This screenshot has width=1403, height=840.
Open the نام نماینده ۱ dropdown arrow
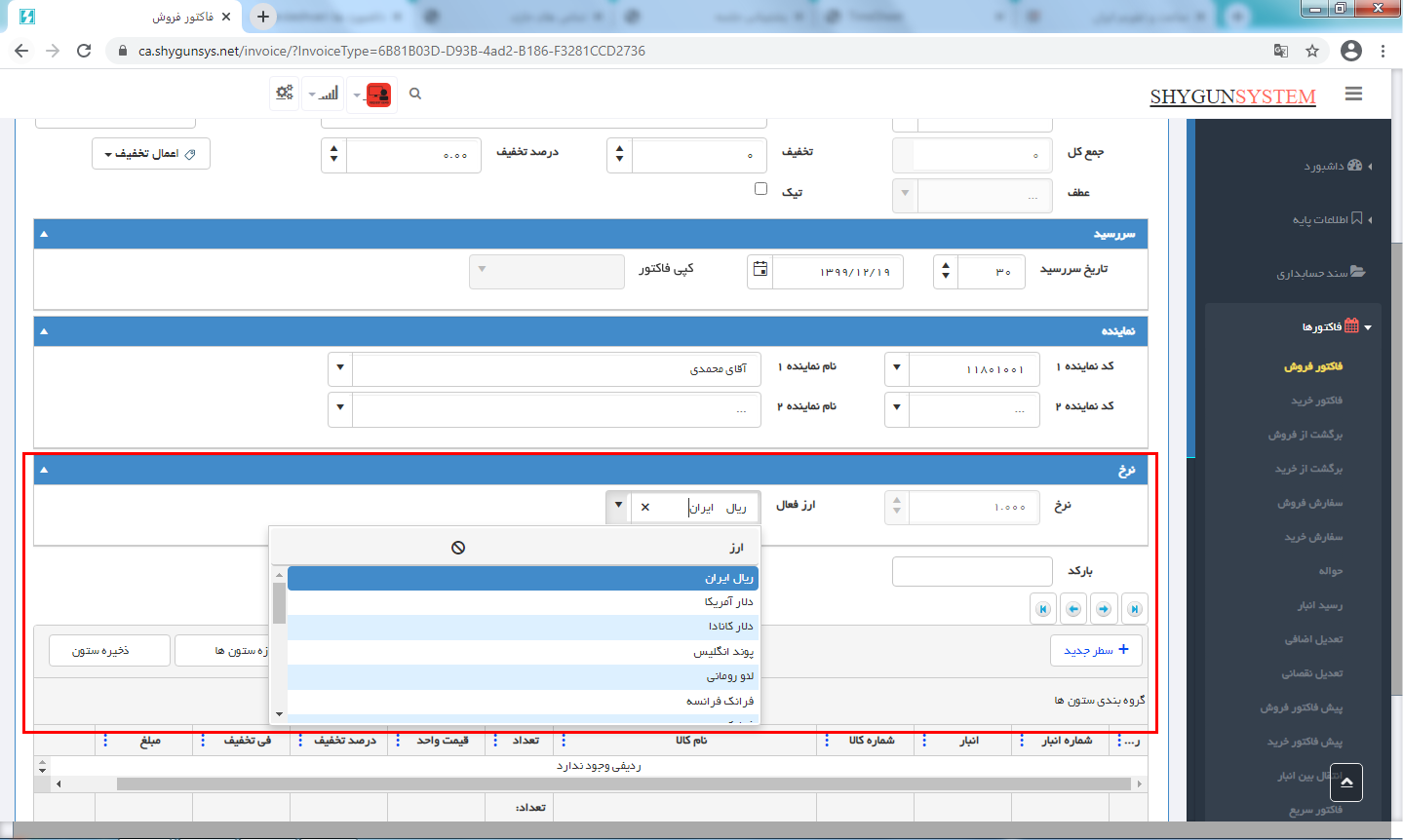(x=340, y=368)
